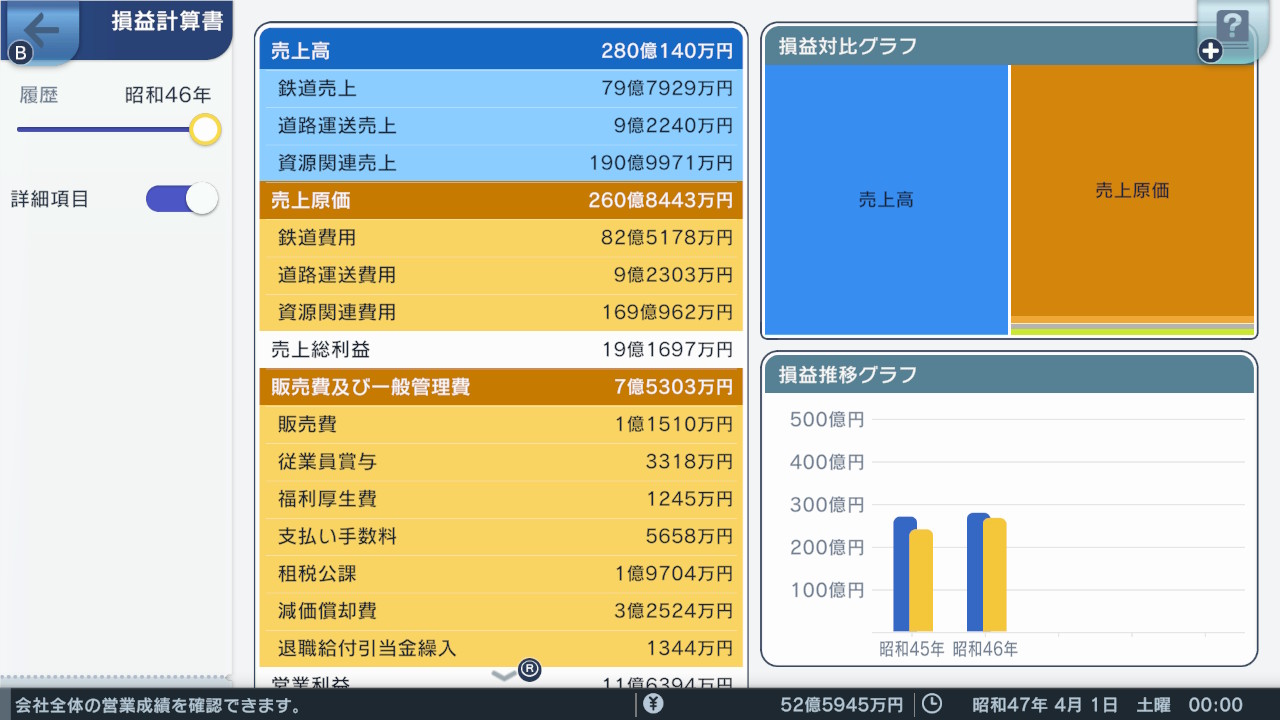Select the 従業員賞与 row
The width and height of the screenshot is (1280, 720).
(501, 461)
